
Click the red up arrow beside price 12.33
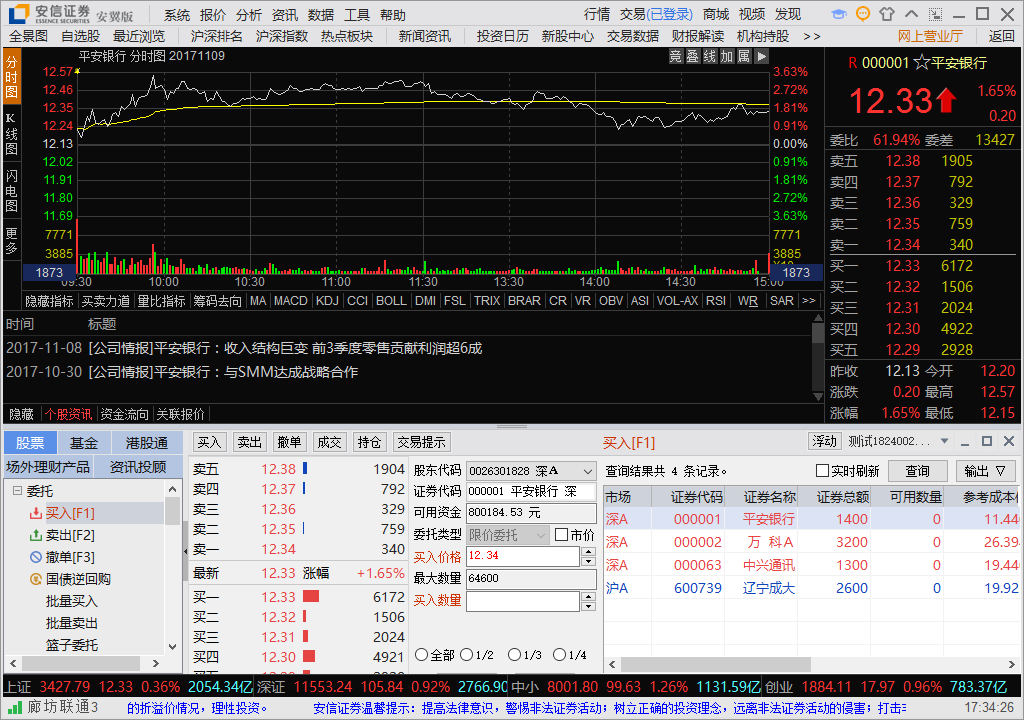pyautogui.click(x=946, y=101)
